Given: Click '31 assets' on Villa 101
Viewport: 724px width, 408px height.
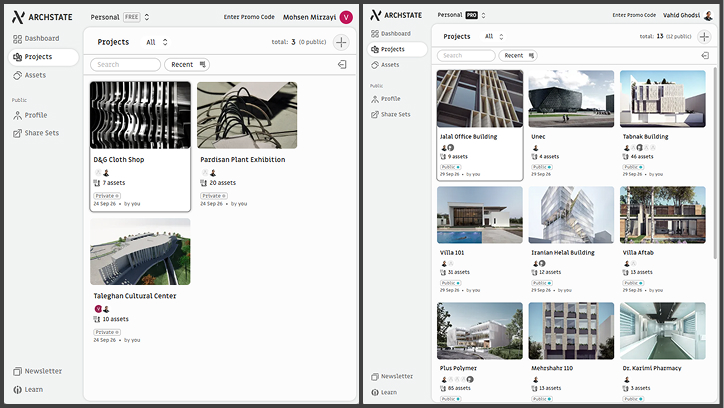Looking at the screenshot, I should pos(455,272).
